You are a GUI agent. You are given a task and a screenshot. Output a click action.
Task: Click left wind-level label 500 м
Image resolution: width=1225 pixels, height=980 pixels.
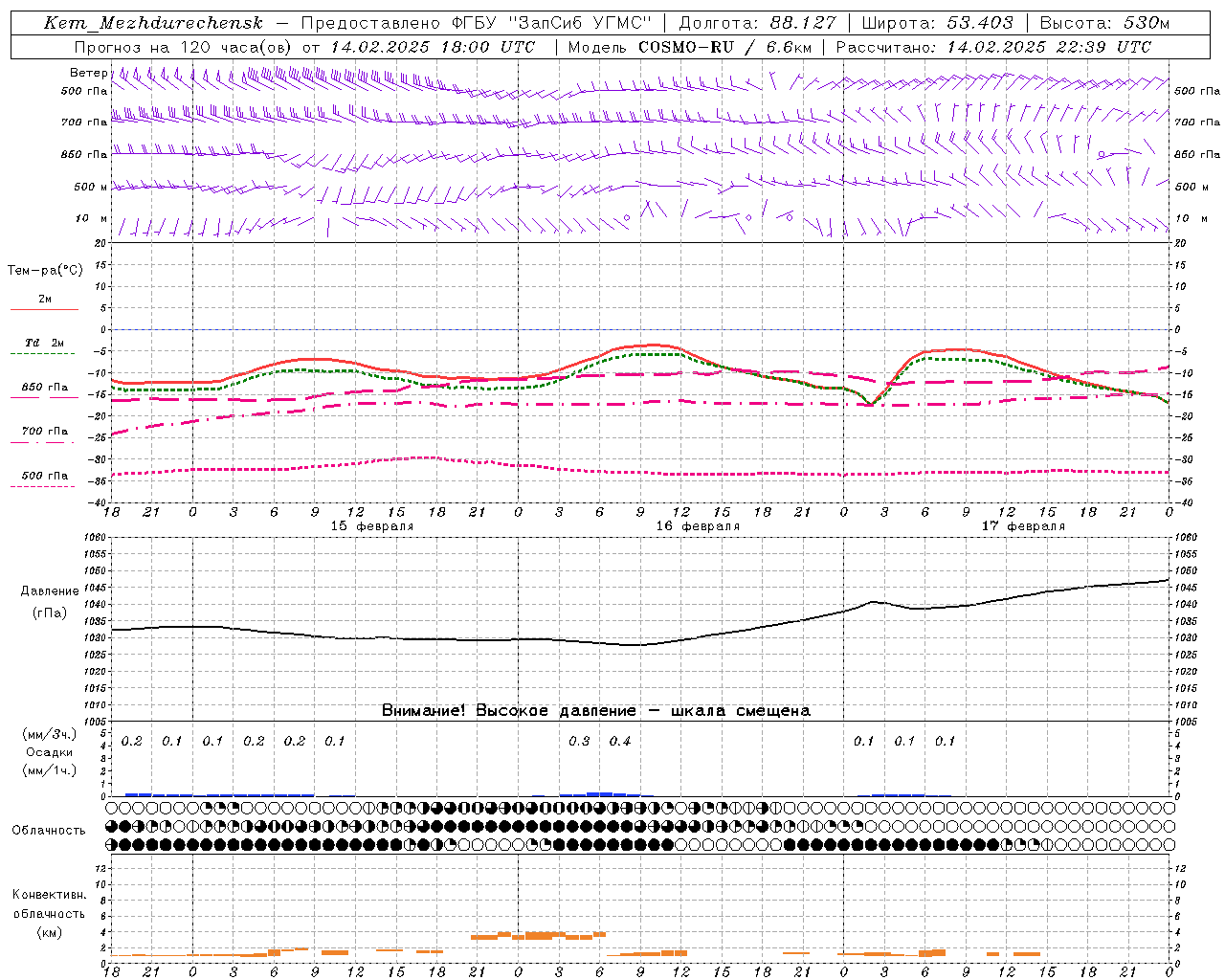click(x=91, y=187)
